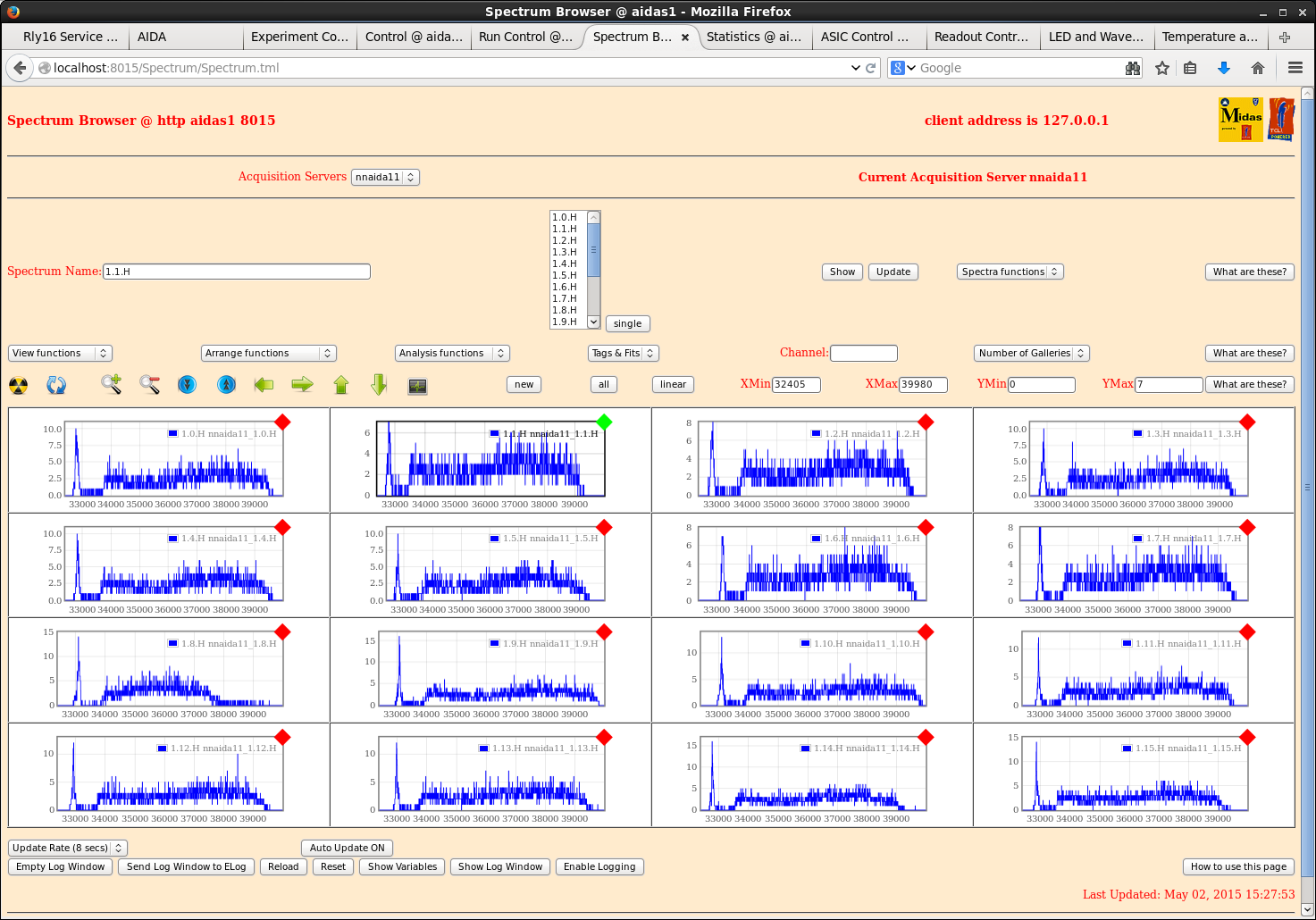Zoom in with the magnifier plus icon
The height and width of the screenshot is (920, 1316).
pyautogui.click(x=111, y=385)
